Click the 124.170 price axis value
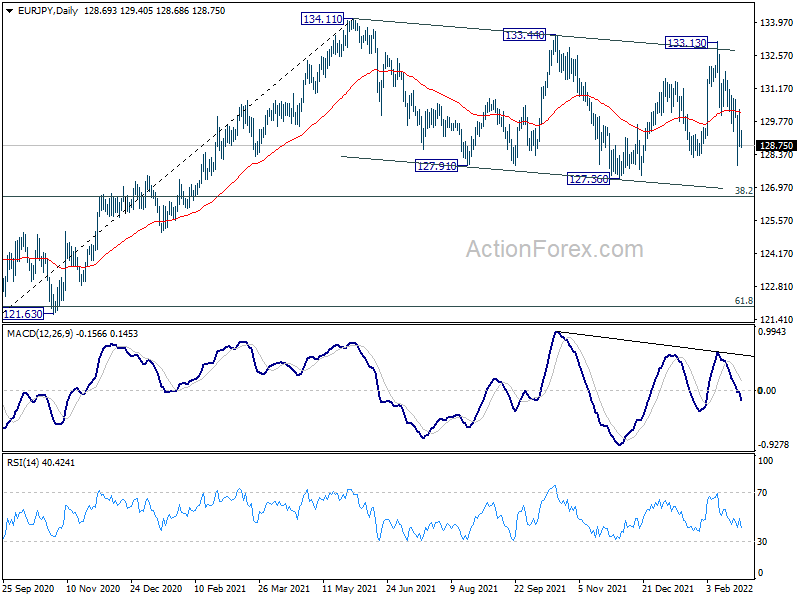The height and width of the screenshot is (600, 800). 777,254
